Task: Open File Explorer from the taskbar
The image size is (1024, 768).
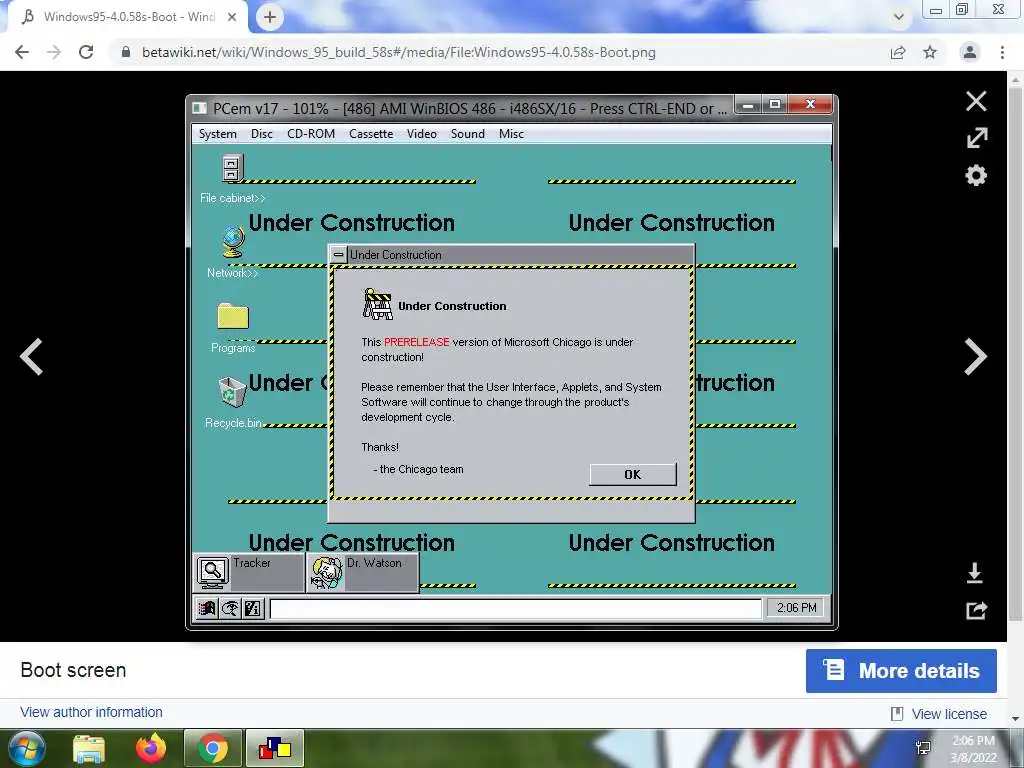Action: [x=89, y=748]
